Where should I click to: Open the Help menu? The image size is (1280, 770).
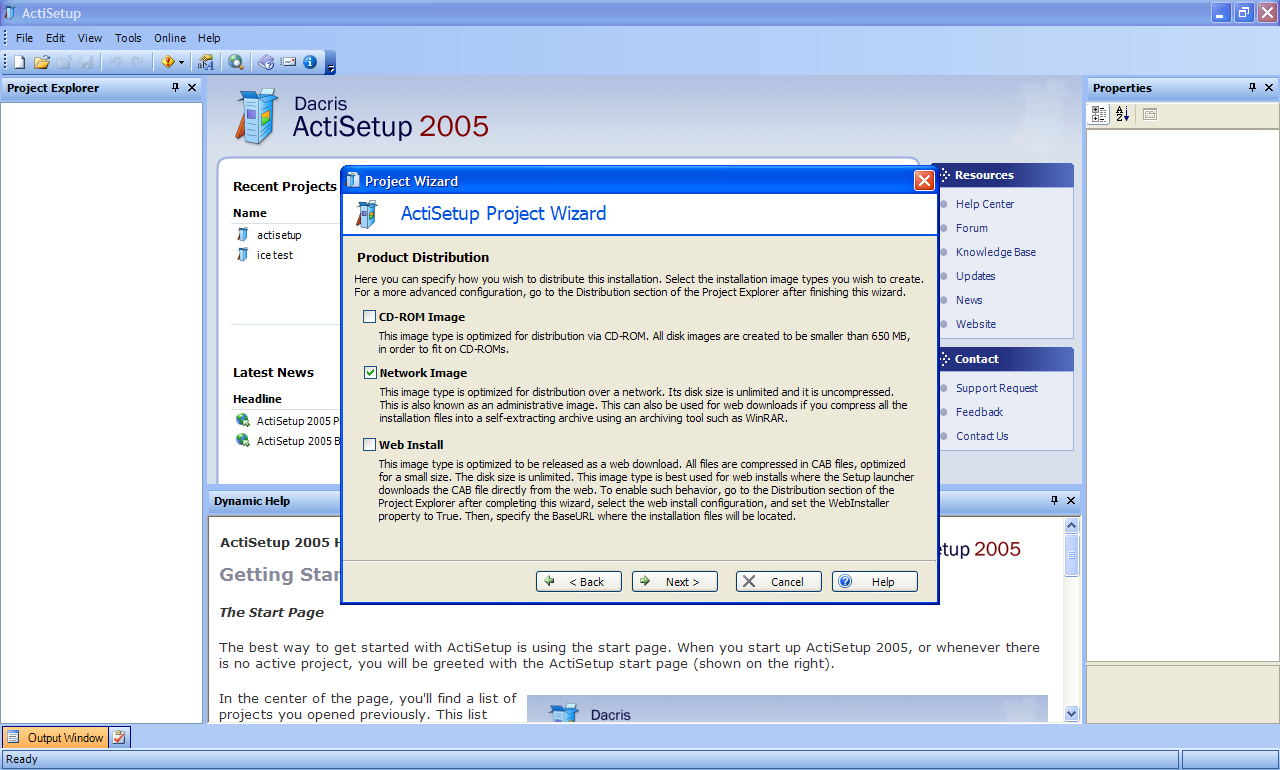[209, 38]
